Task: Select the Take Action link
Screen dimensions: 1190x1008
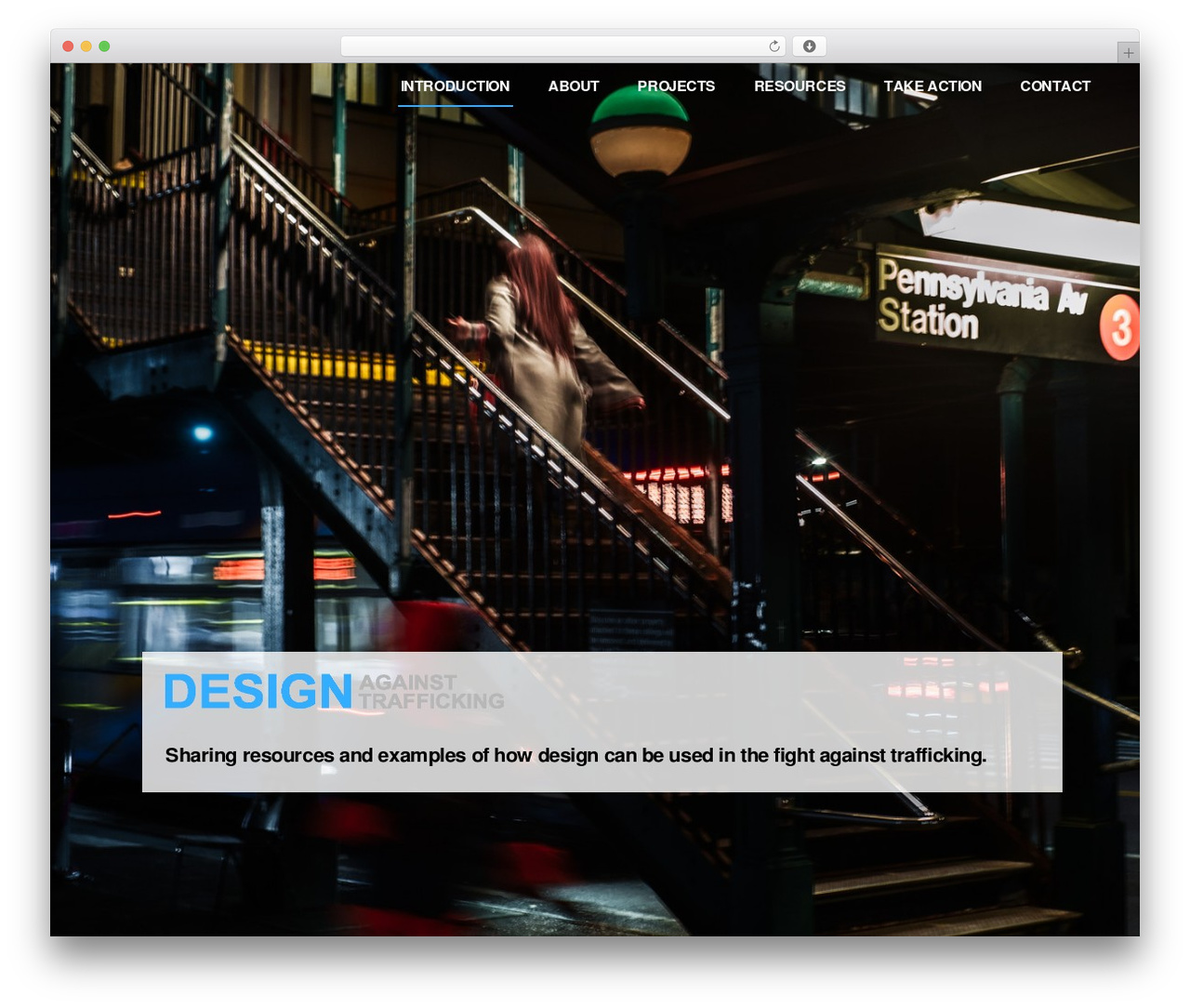Action: 932,86
